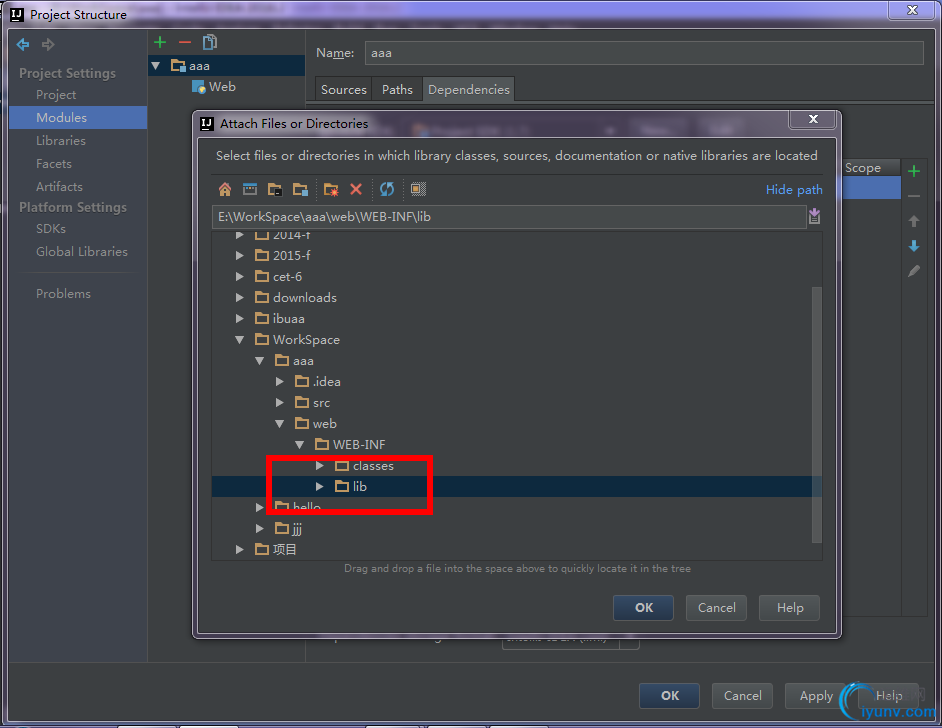
Task: Toggle show hidden files and directories icon
Action: [418, 189]
